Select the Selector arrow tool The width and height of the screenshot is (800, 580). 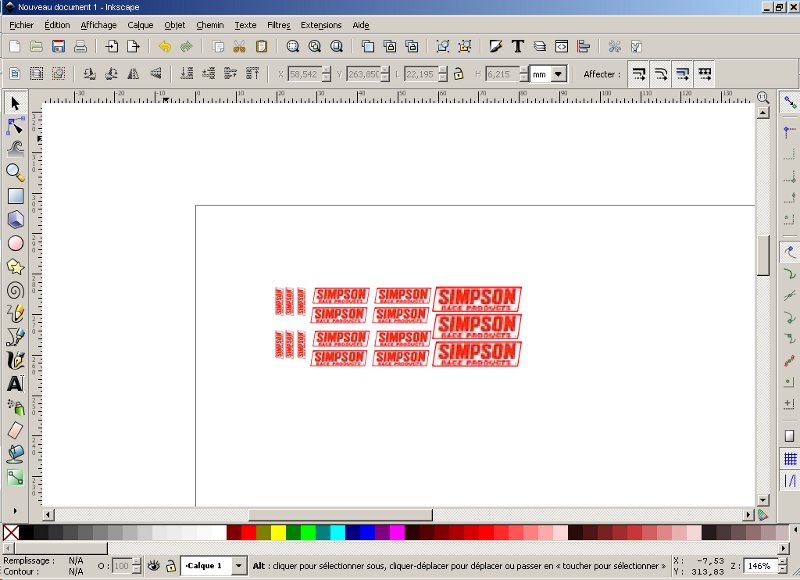pyautogui.click(x=15, y=104)
